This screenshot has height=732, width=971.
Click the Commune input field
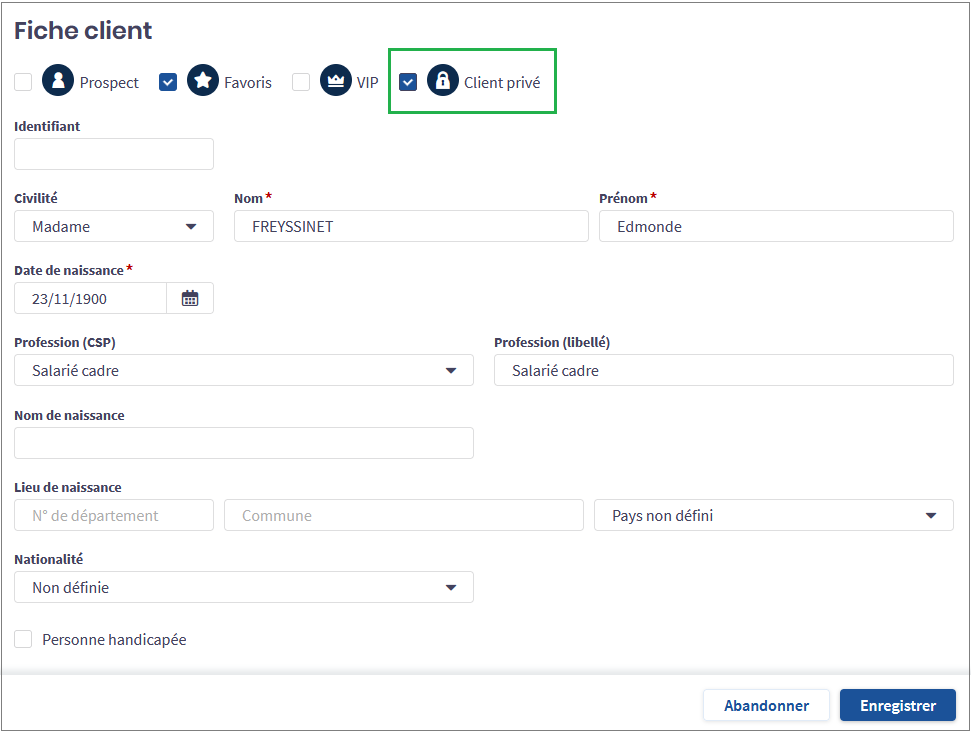tap(404, 515)
